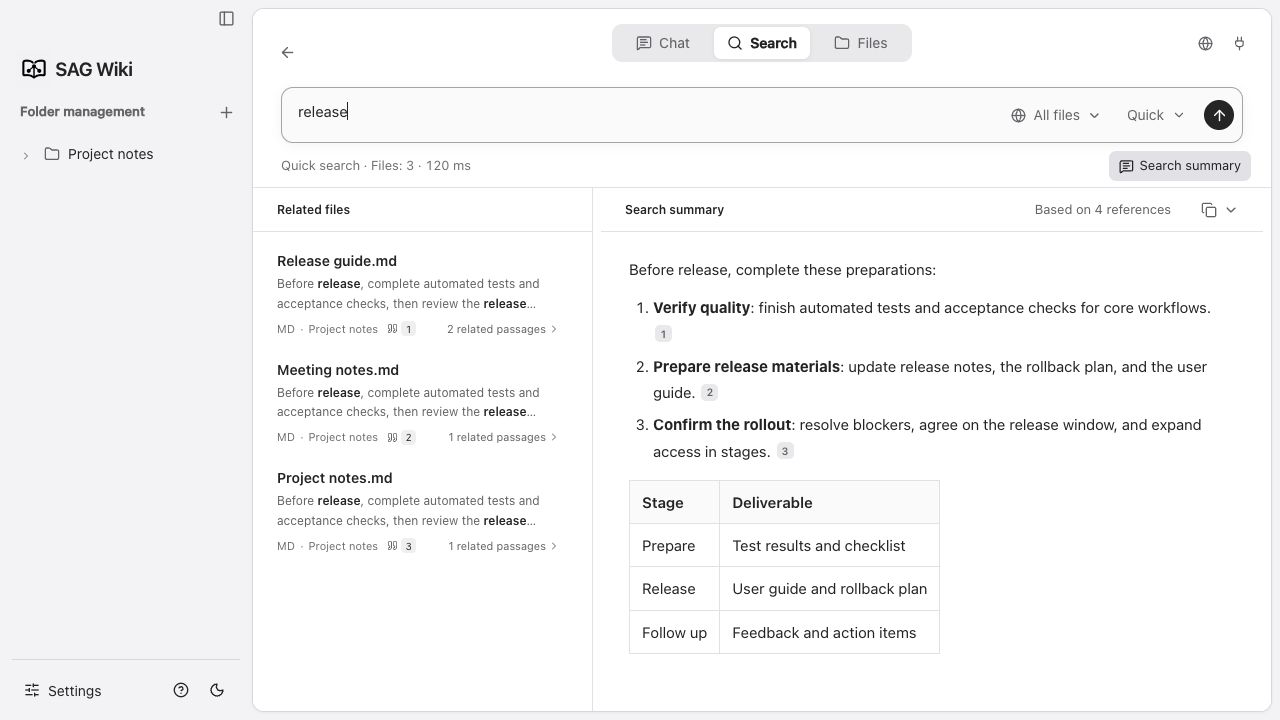Click citation badge 1 in summary
This screenshot has height=720, width=1280.
pos(663,334)
